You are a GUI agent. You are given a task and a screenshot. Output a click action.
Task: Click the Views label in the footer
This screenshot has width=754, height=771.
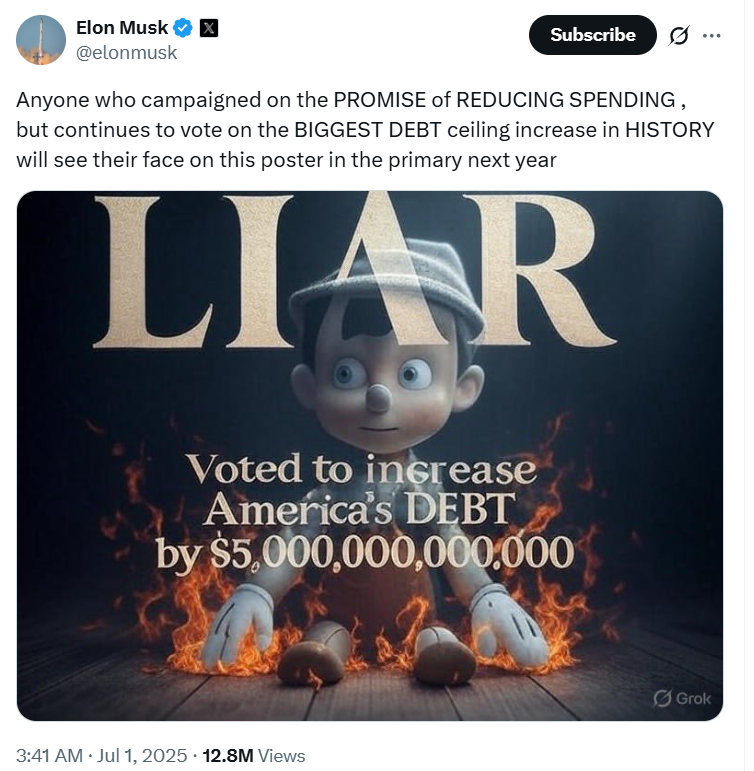click(282, 756)
